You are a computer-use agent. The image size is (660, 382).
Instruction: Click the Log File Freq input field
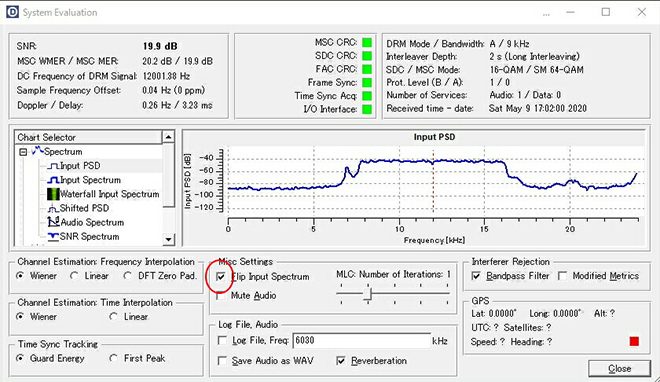[362, 340]
